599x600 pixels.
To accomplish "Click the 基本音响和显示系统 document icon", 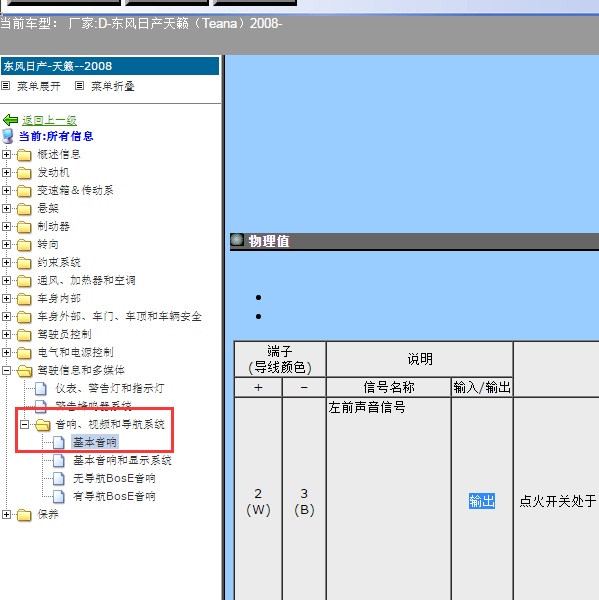I will 59,460.
